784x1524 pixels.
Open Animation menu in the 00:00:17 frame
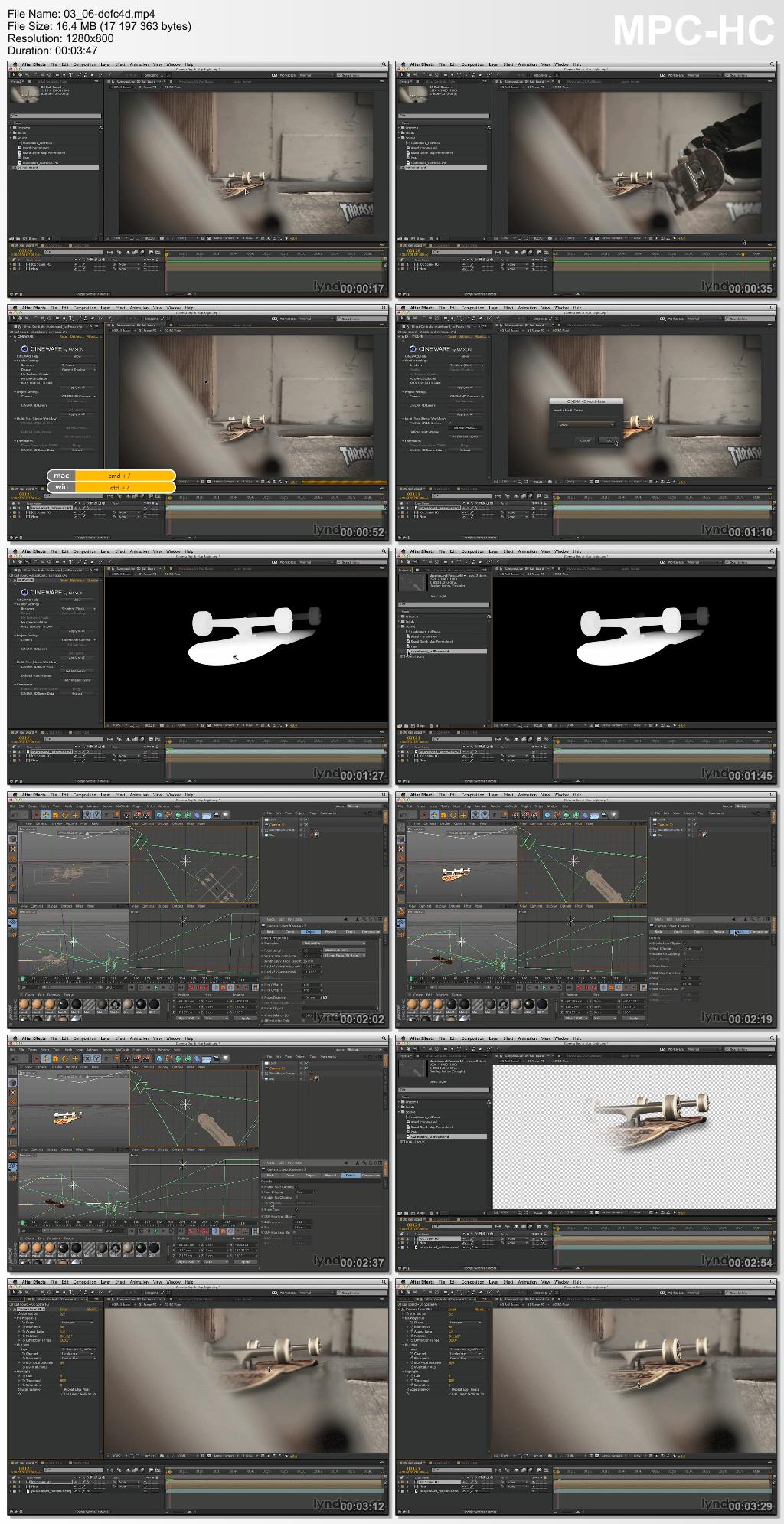coord(139,64)
